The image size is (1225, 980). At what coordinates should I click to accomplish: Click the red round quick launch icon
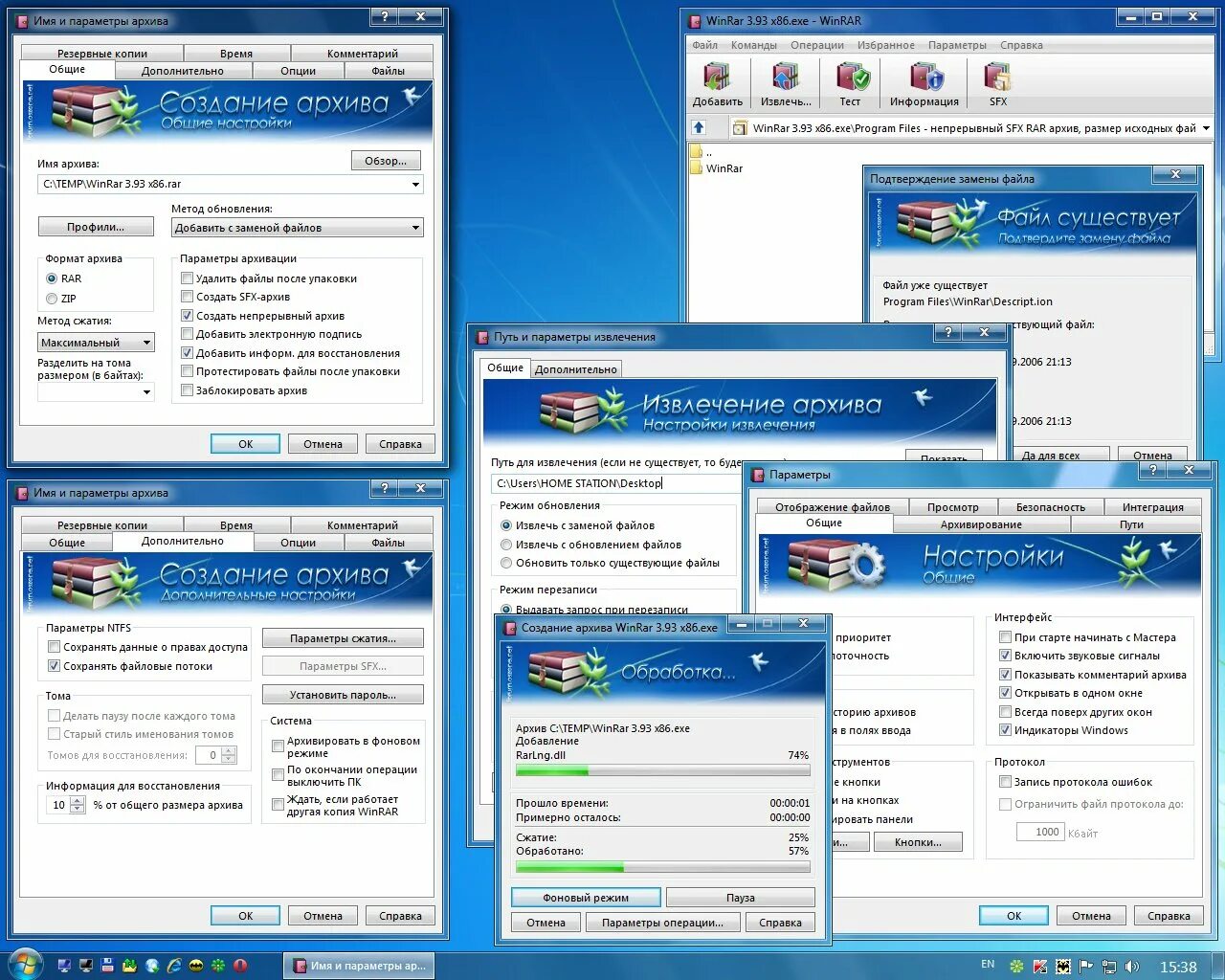[x=240, y=966]
